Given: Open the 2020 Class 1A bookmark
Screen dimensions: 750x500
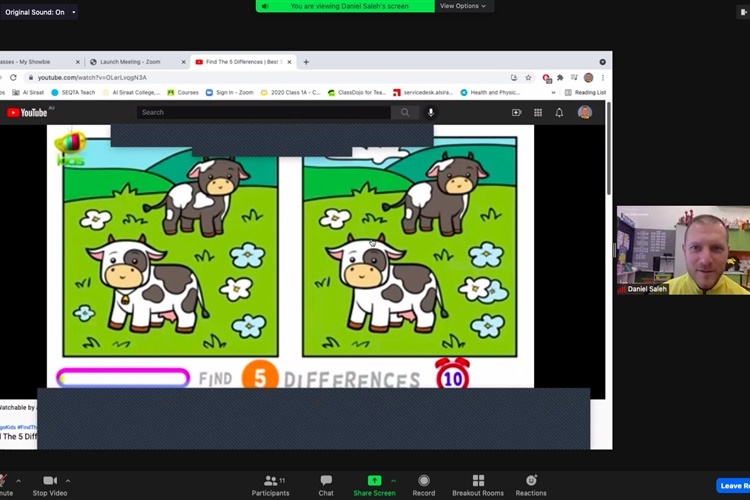Looking at the screenshot, I should pyautogui.click(x=290, y=92).
